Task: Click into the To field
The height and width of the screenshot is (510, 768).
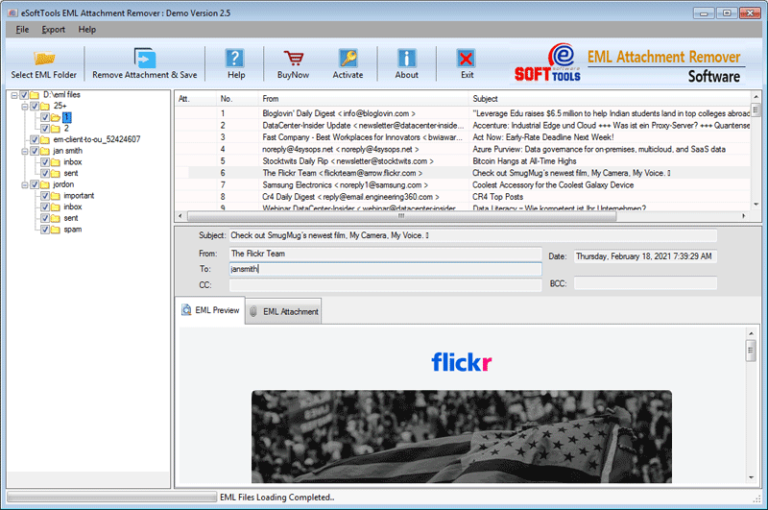Action: pos(385,269)
